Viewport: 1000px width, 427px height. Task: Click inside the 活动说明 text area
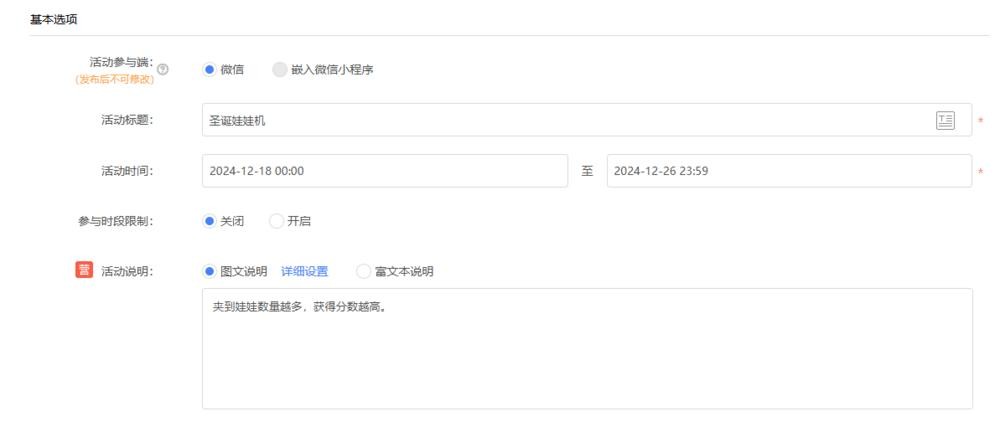pyautogui.click(x=586, y=348)
